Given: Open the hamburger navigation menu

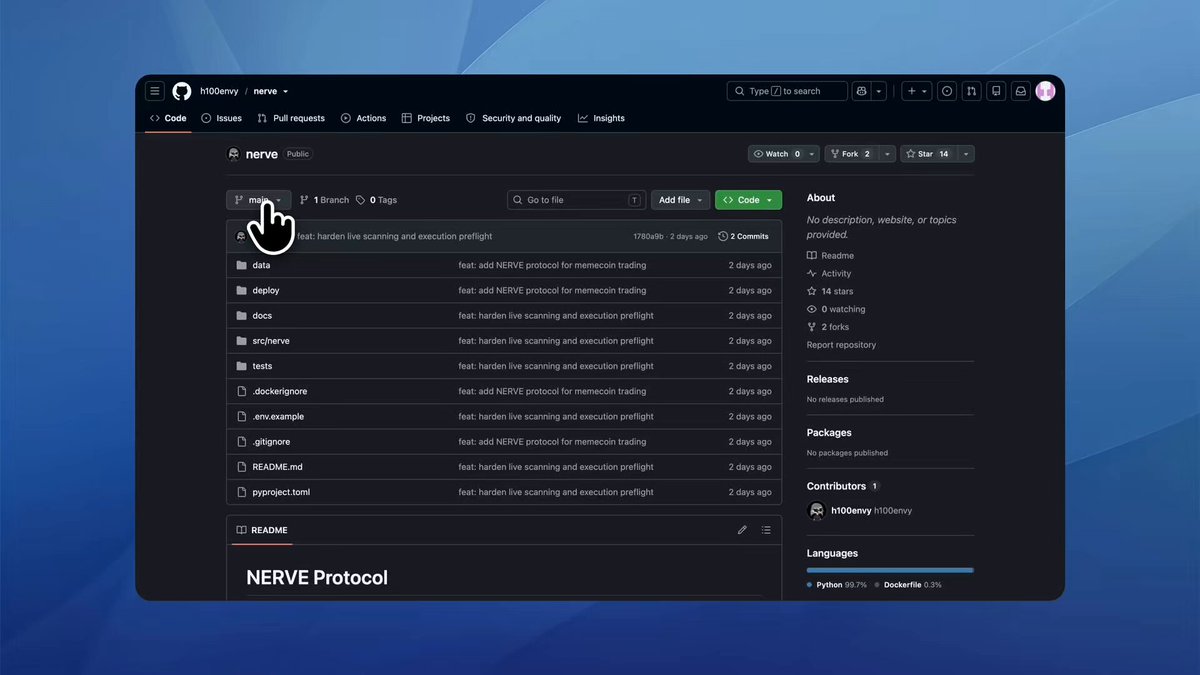Looking at the screenshot, I should click(x=155, y=91).
